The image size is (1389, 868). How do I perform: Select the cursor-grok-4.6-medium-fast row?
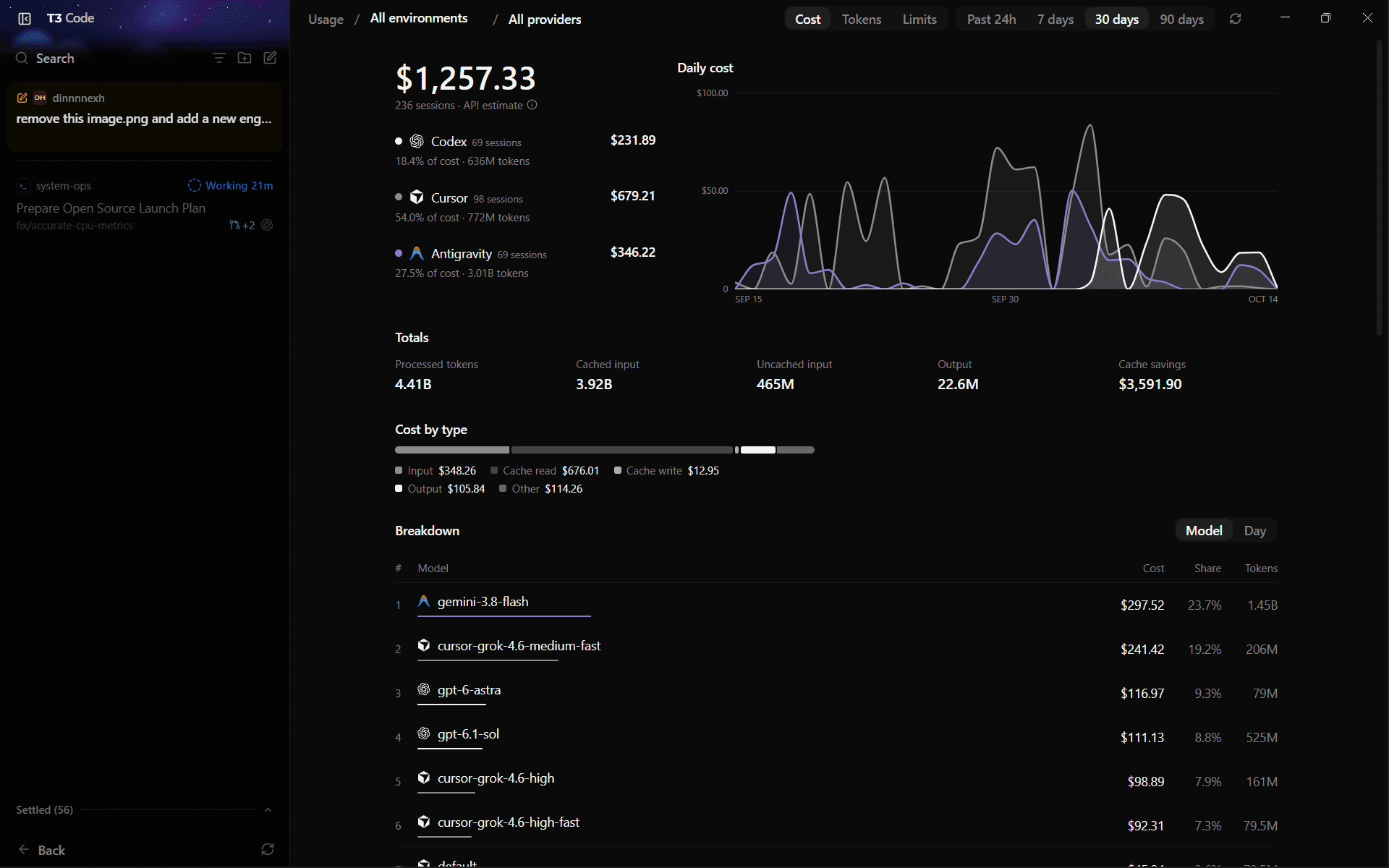[x=836, y=649]
